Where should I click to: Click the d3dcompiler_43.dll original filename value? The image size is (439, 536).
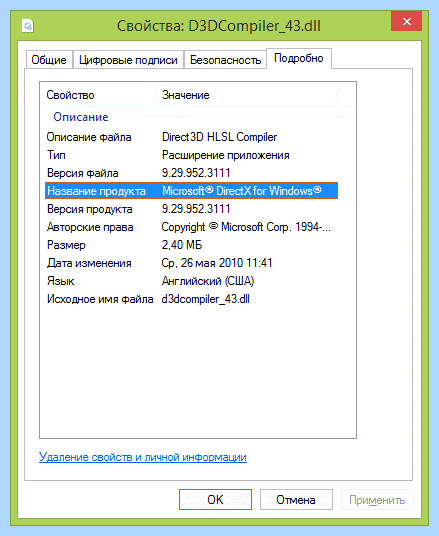[x=205, y=299]
